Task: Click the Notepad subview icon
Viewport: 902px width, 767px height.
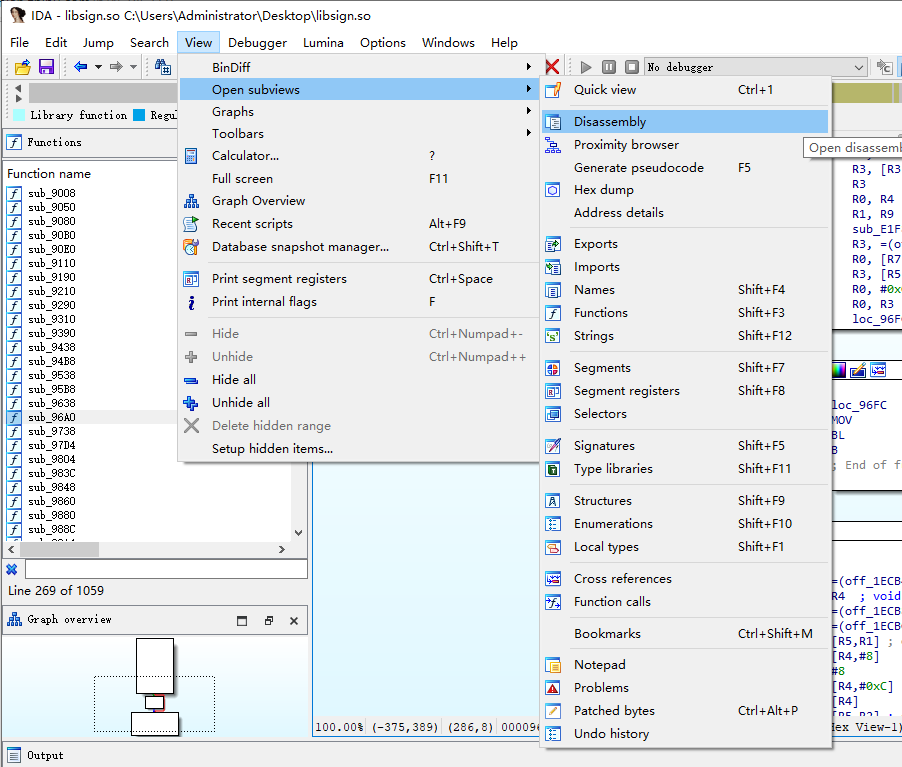Action: tap(553, 665)
